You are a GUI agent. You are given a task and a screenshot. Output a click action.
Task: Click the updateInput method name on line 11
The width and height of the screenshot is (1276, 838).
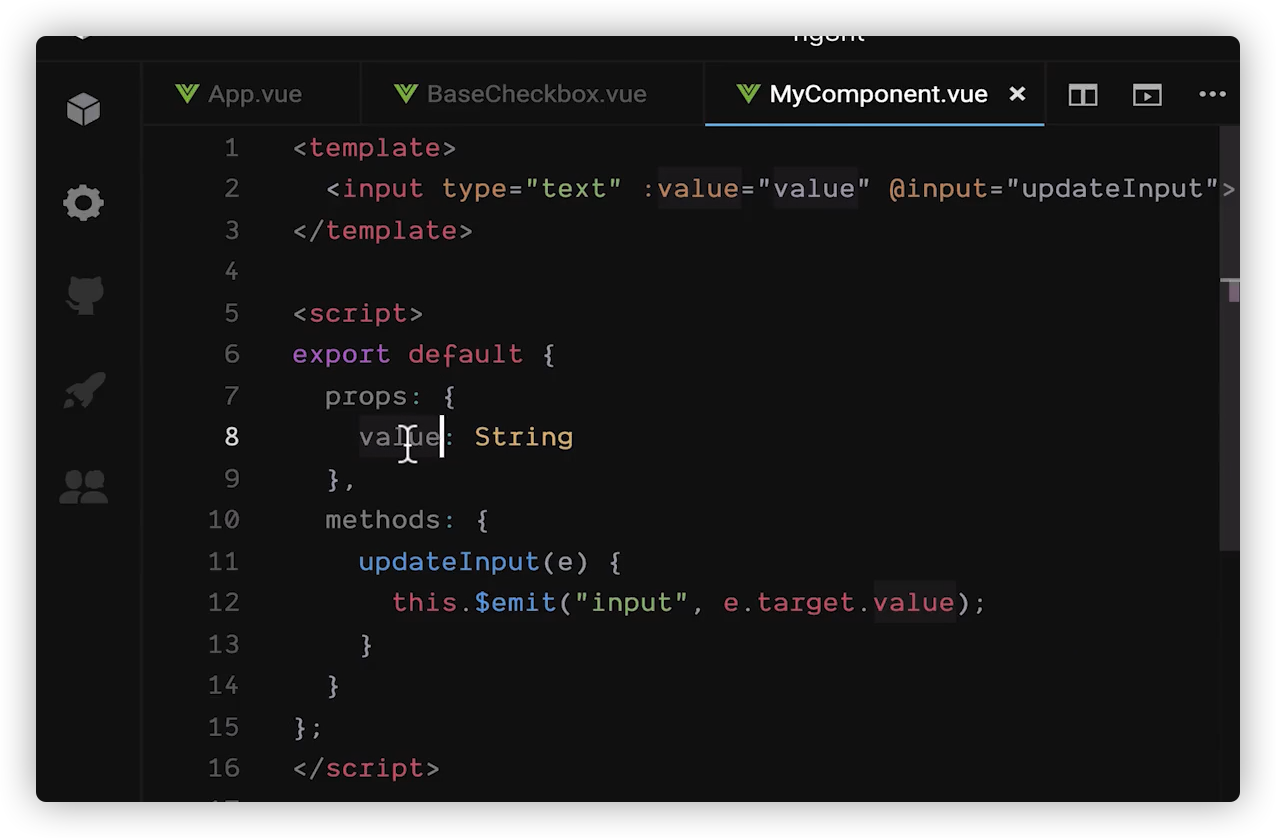pyautogui.click(x=449, y=561)
